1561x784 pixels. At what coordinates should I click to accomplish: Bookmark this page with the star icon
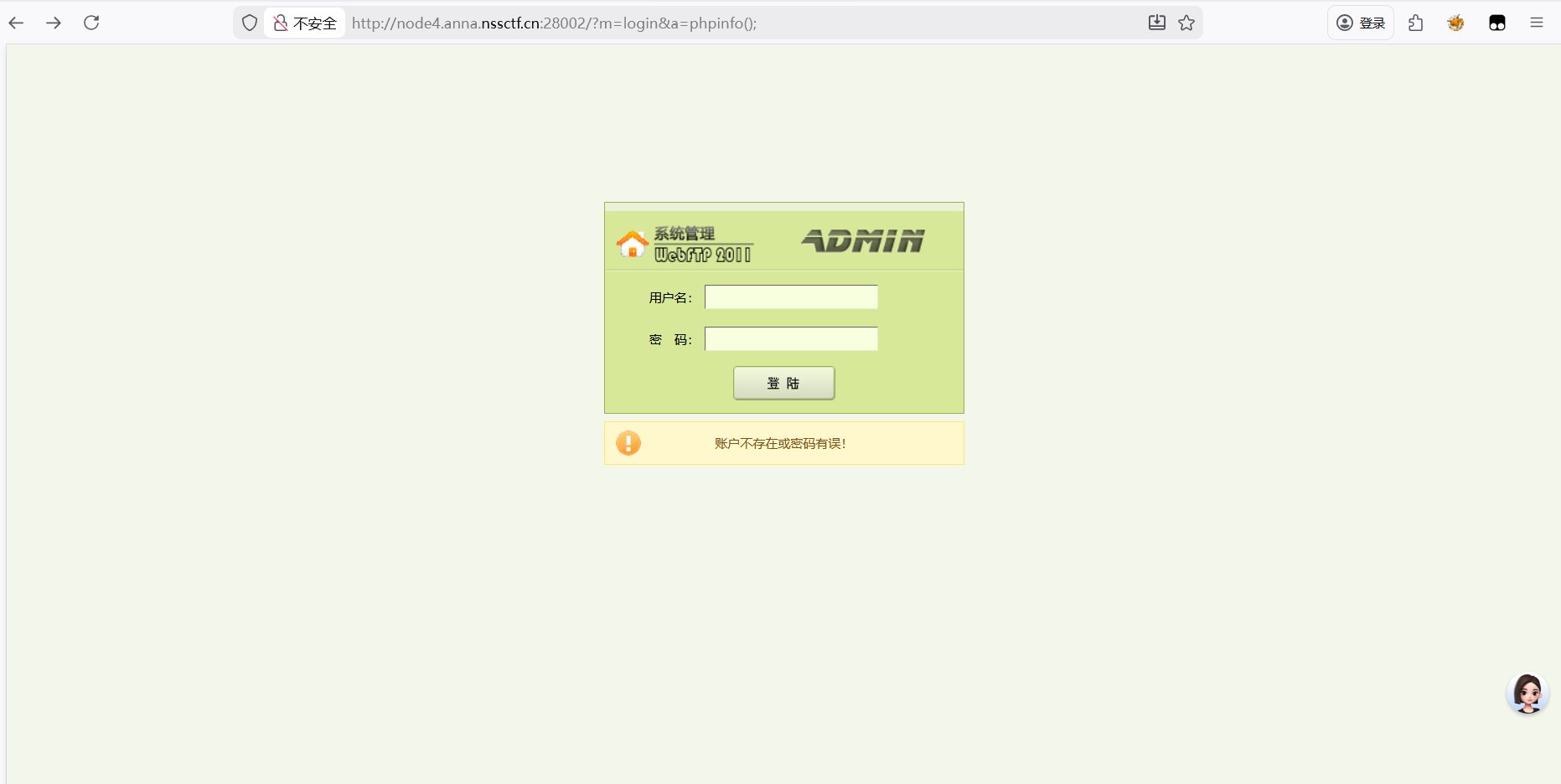tap(1186, 23)
